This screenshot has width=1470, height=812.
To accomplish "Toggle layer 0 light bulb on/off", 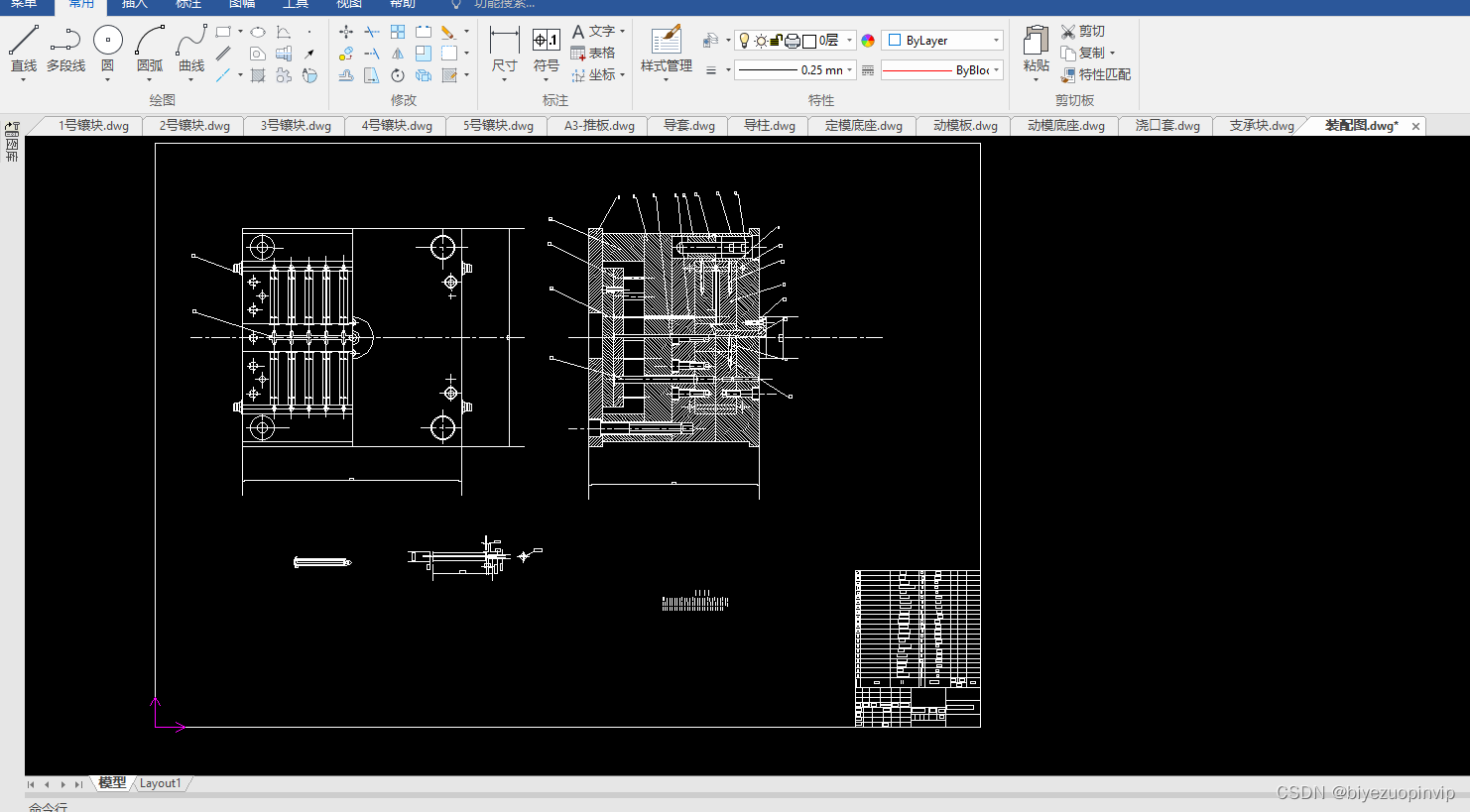I will click(x=745, y=40).
